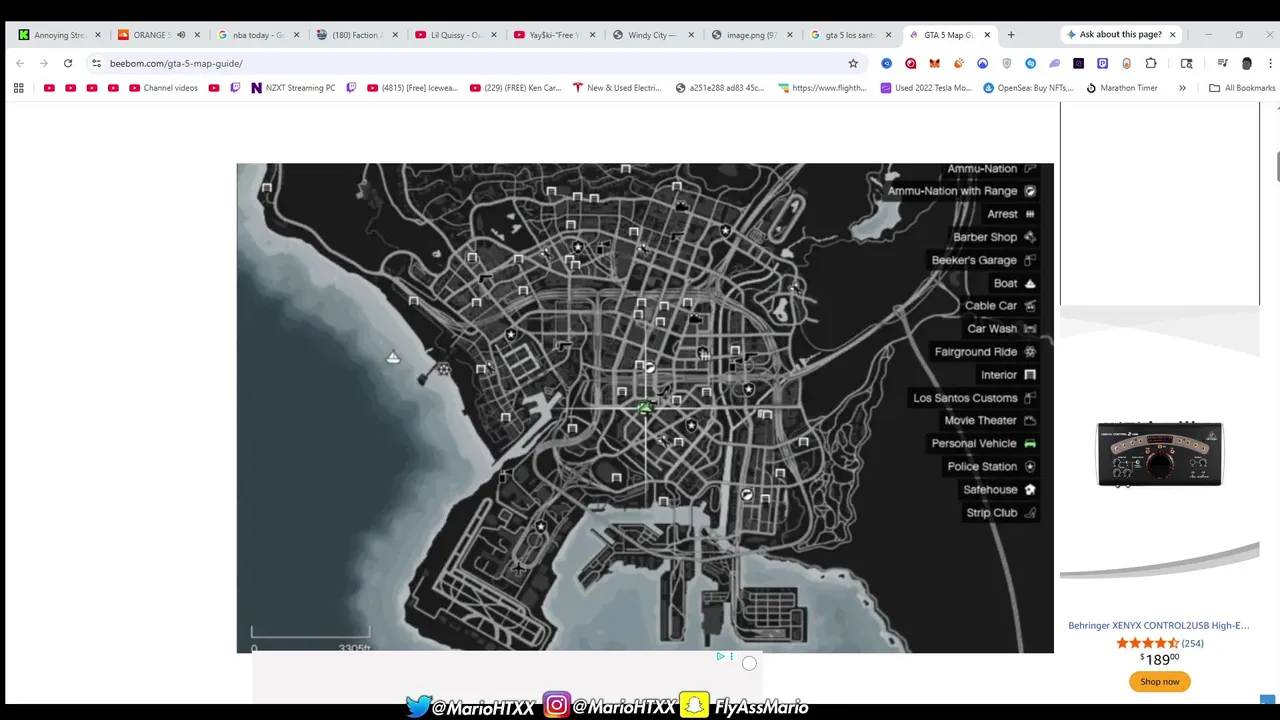This screenshot has height=720, width=1280.
Task: Click the Beeker's Garage legend label
Action: coord(974,260)
